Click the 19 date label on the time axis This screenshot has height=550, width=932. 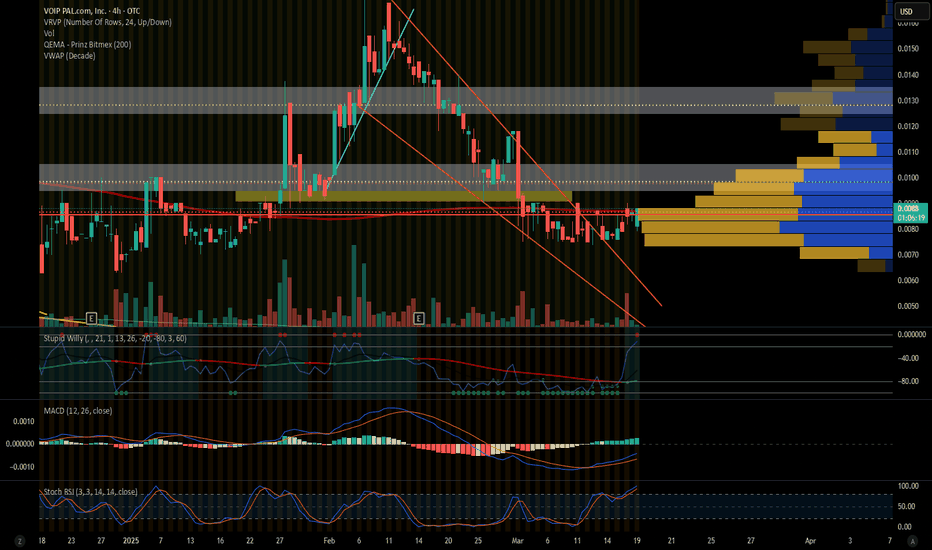(637, 540)
